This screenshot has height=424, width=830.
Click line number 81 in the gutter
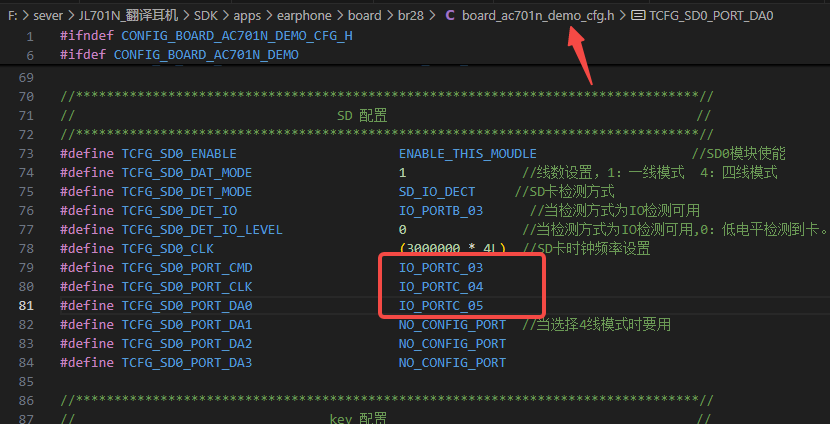[x=26, y=306]
